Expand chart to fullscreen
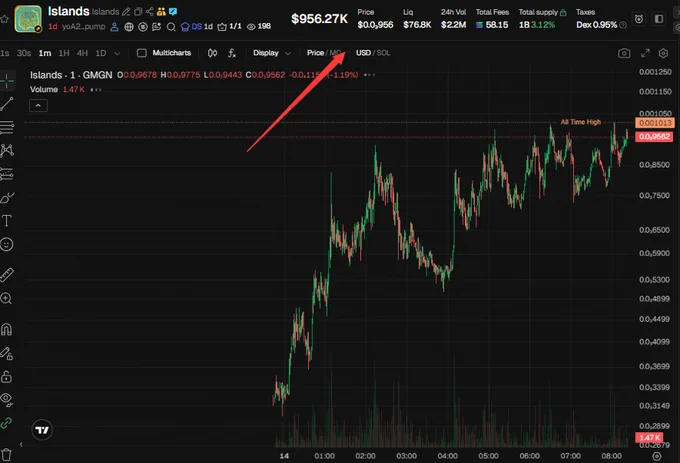 click(x=645, y=53)
